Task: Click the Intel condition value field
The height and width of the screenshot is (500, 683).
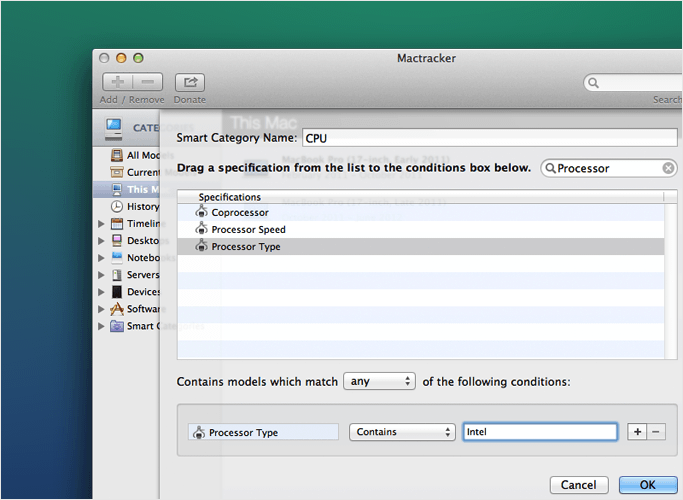Action: click(540, 432)
